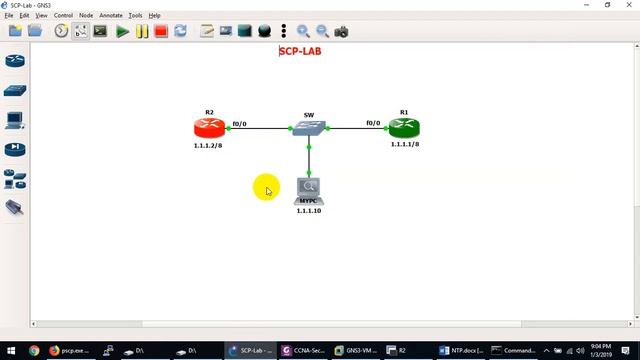Open the manage snapshots clock icon

pyautogui.click(x=61, y=31)
